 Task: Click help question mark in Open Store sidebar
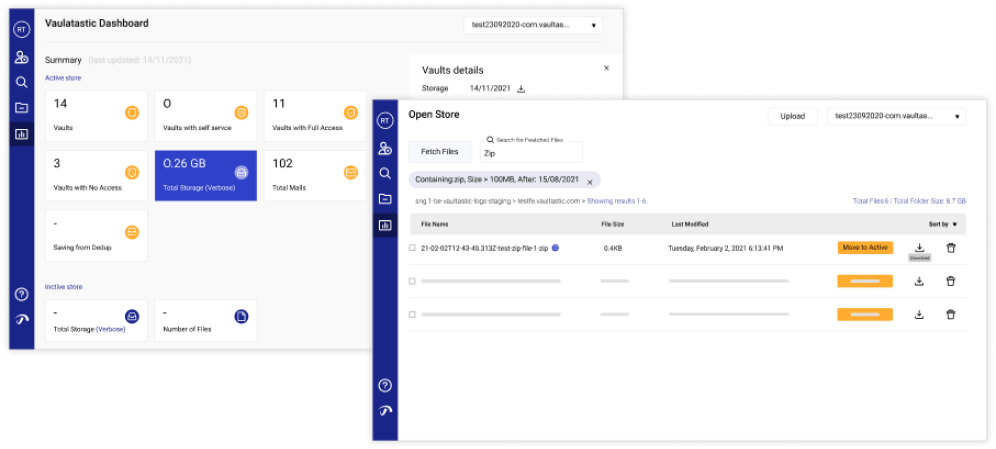coord(385,385)
